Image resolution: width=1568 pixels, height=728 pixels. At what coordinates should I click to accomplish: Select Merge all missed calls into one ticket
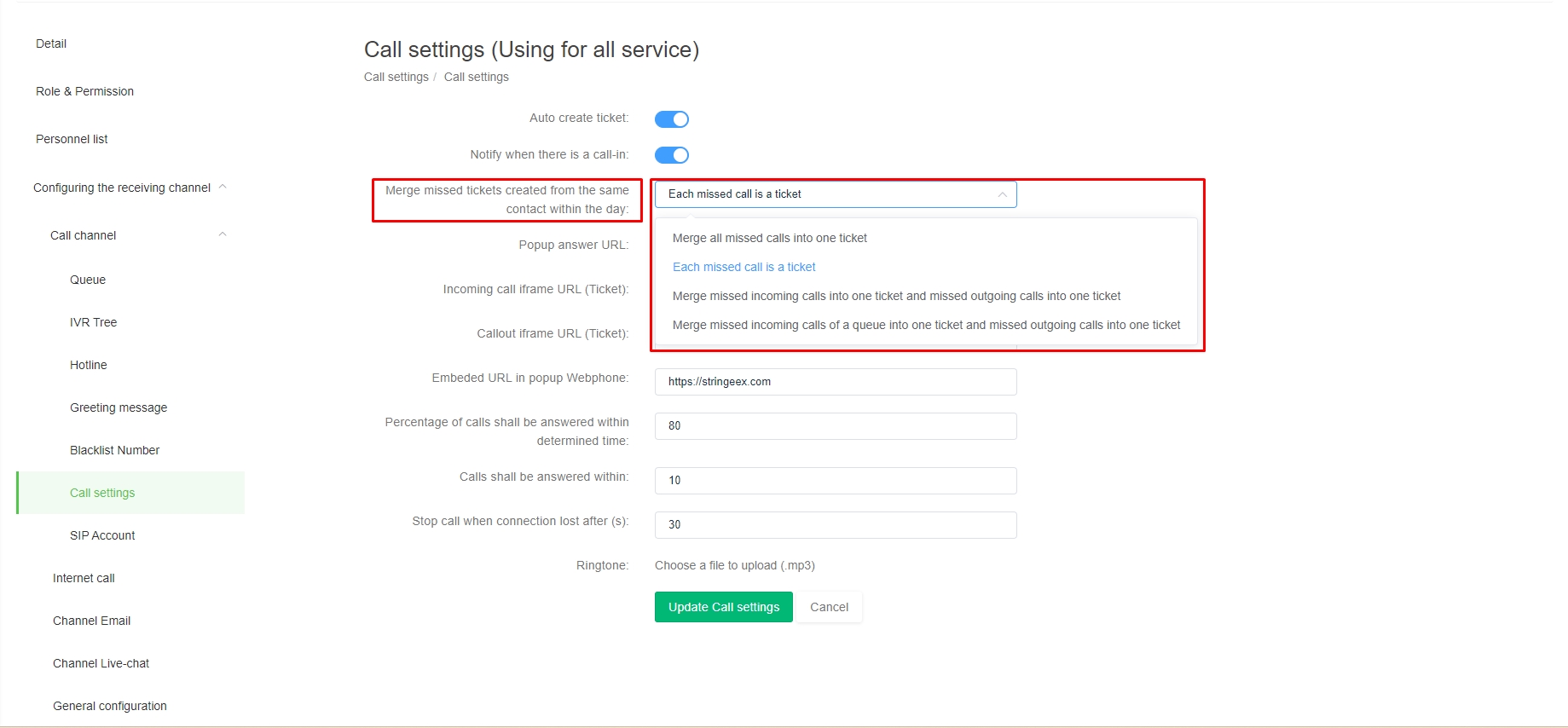tap(769, 238)
